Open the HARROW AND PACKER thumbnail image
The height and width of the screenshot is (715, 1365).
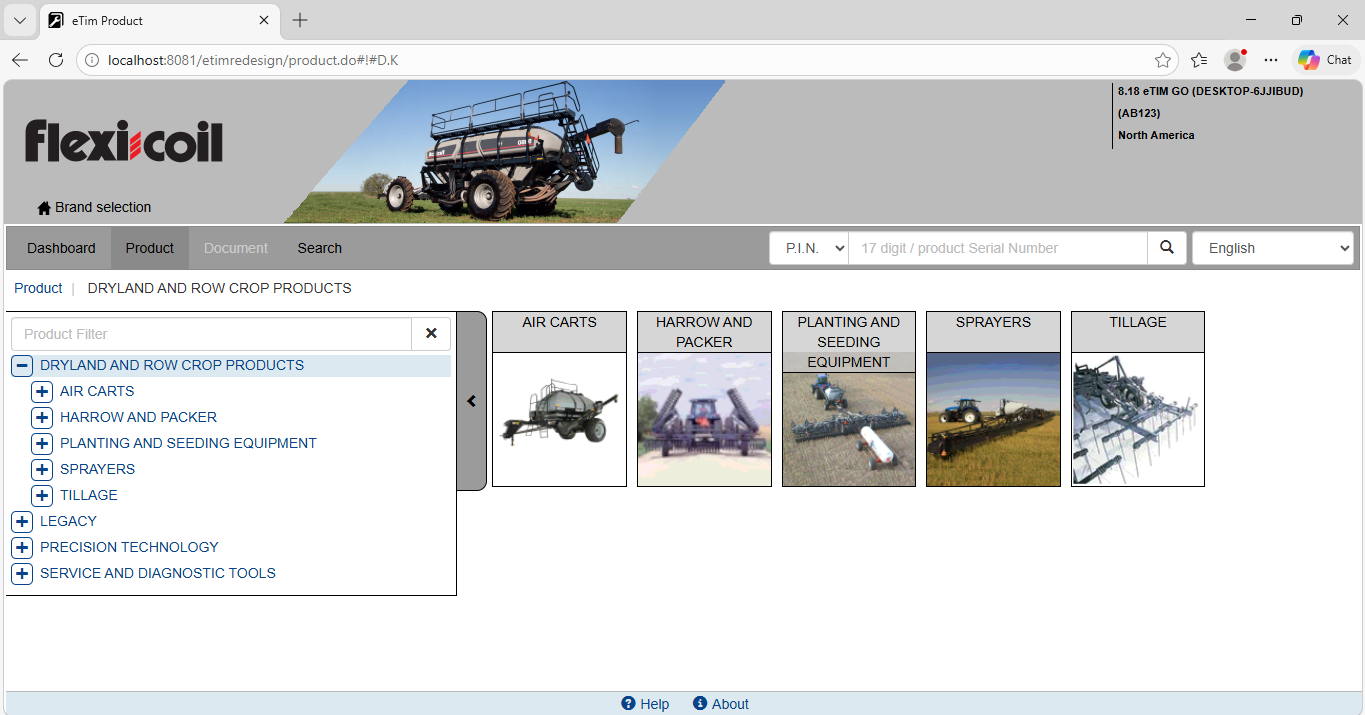[704, 419]
